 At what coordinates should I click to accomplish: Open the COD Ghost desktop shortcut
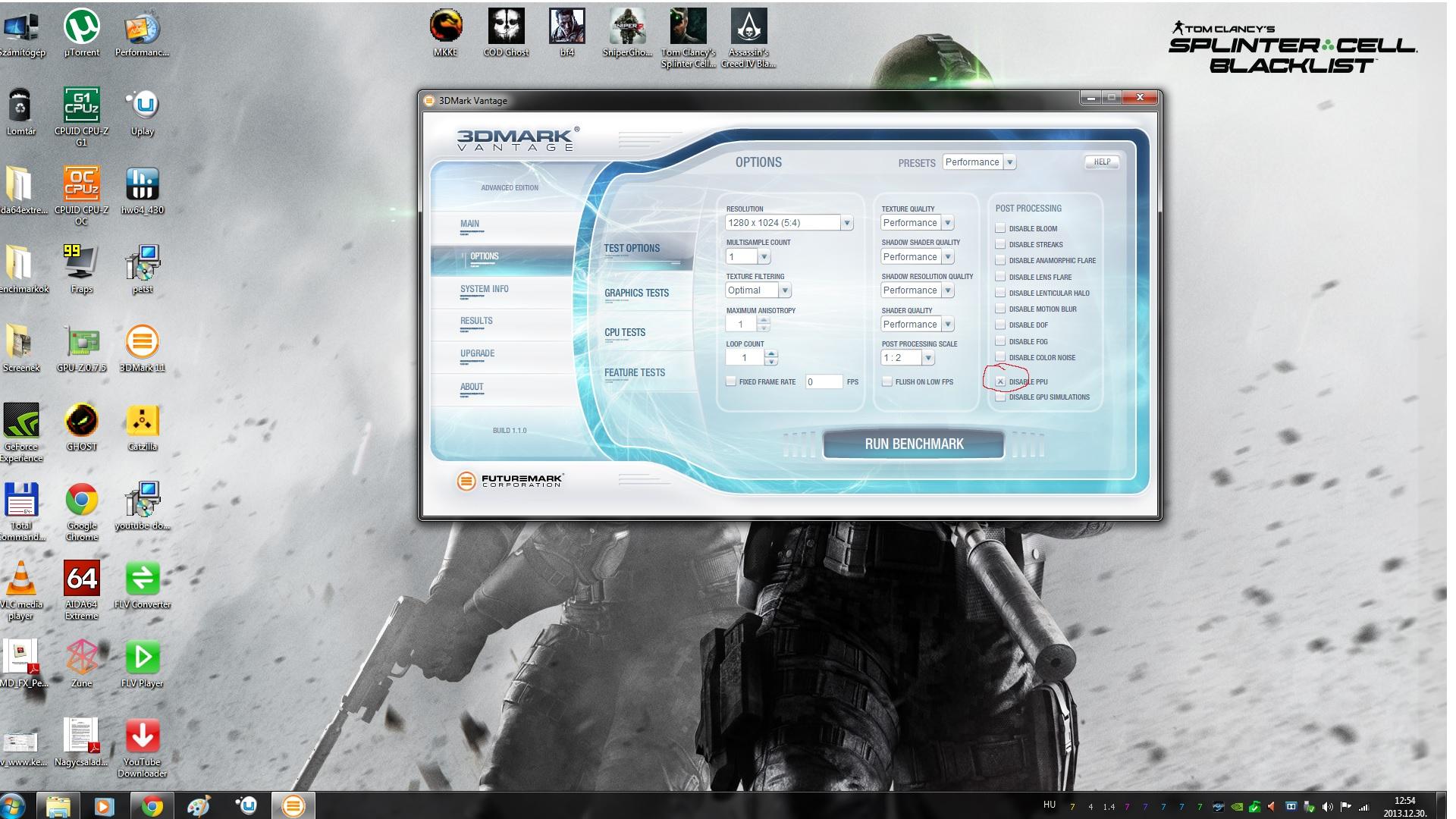[507, 33]
